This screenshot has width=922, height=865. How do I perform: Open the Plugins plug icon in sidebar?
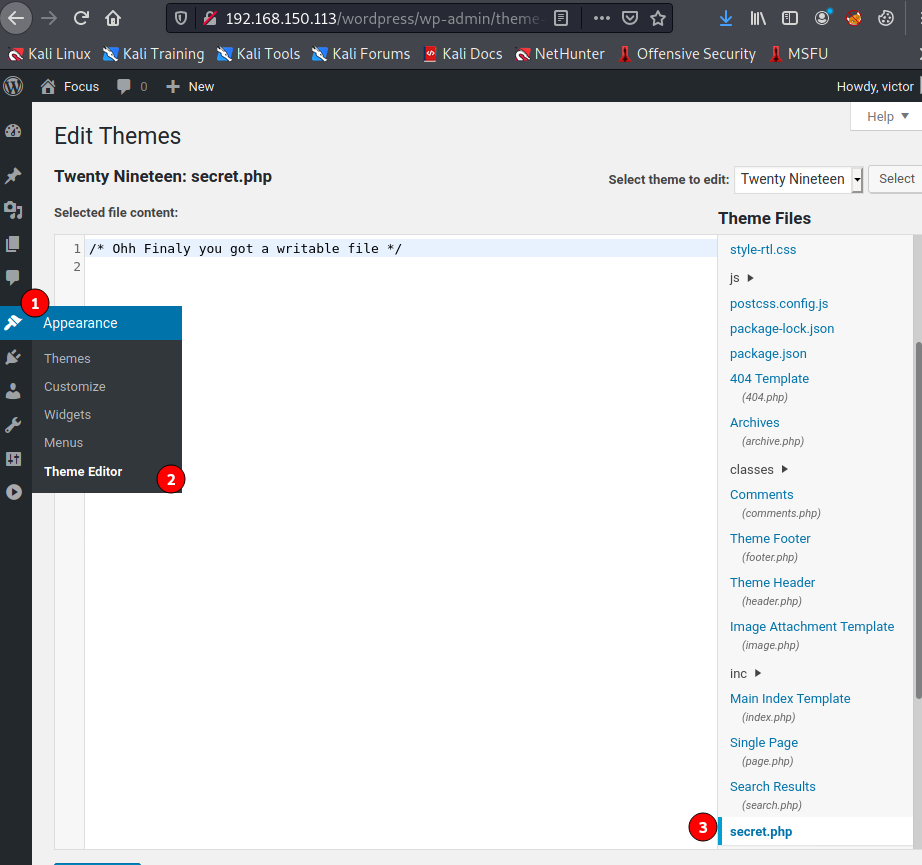(13, 357)
